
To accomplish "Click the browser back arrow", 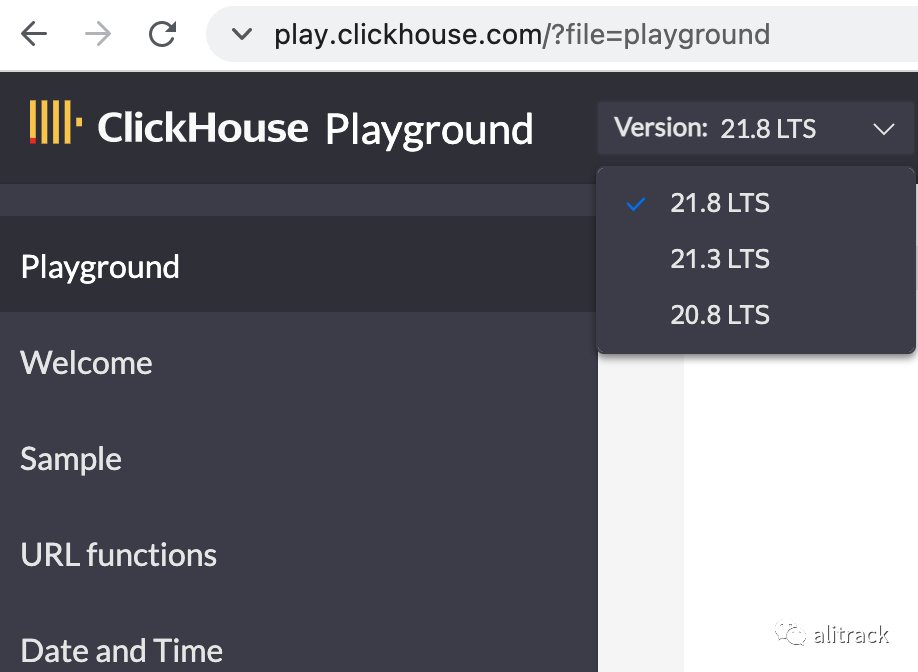I will click(34, 34).
